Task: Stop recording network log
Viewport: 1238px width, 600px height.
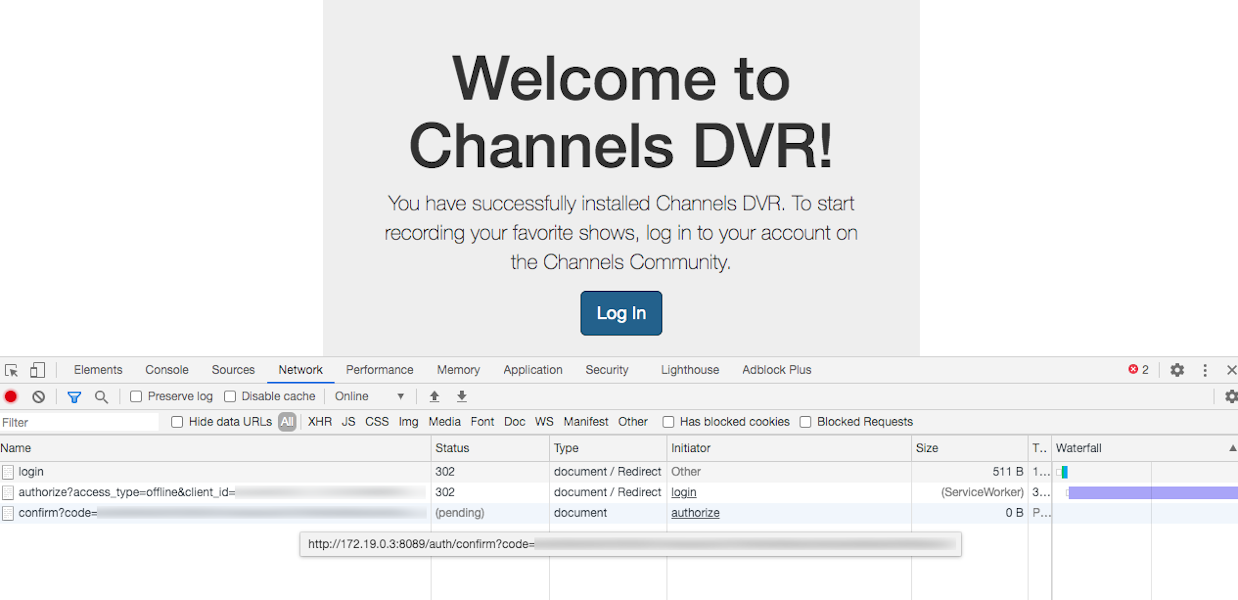Action: 11,397
